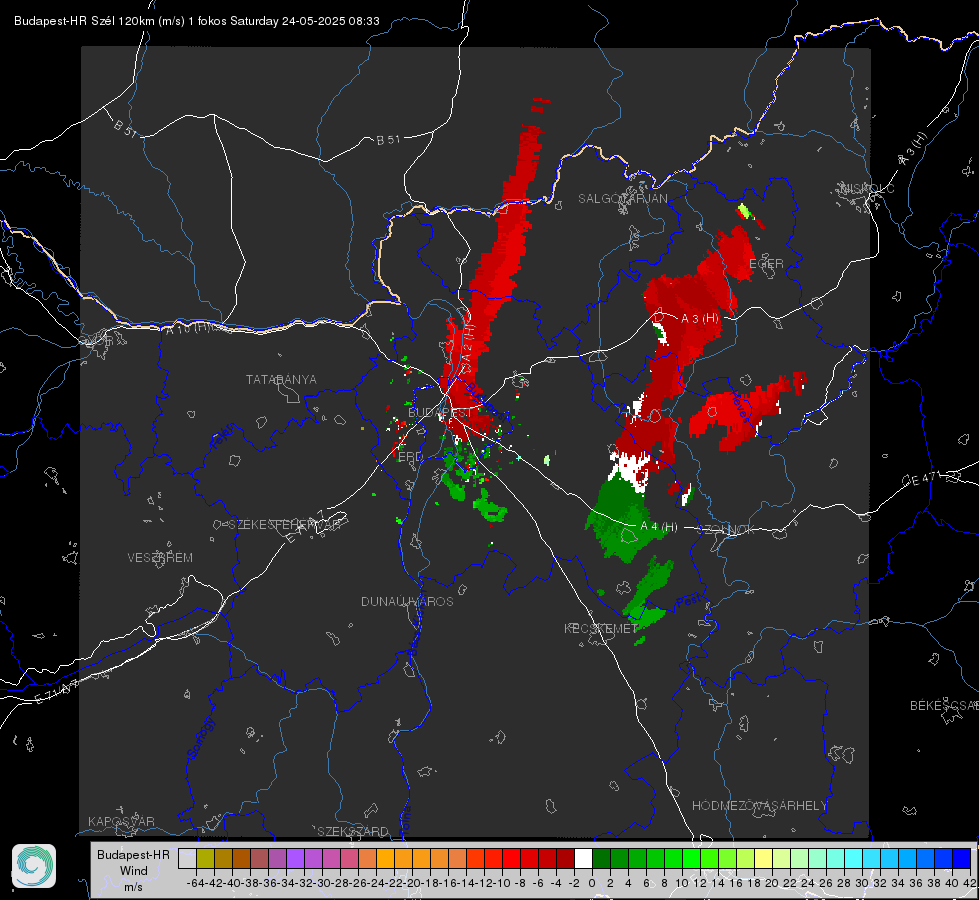Click the 20 value in the legend
Viewport: 979px width, 900px height.
(x=771, y=883)
